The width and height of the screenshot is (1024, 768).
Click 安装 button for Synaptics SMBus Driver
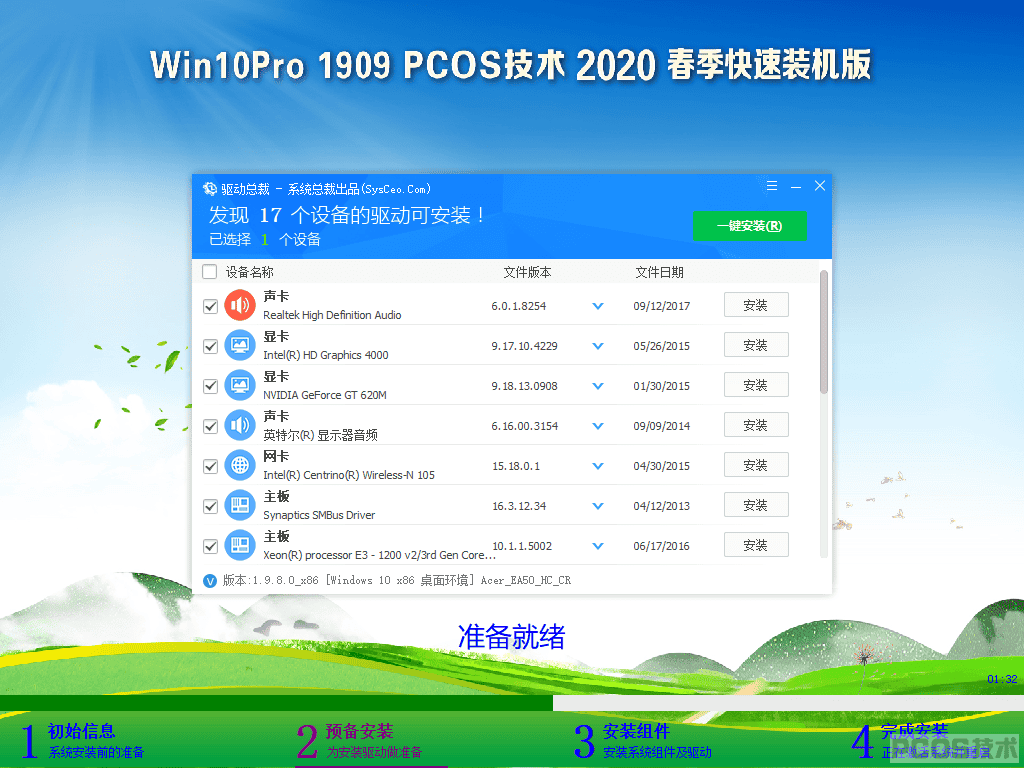(x=756, y=505)
